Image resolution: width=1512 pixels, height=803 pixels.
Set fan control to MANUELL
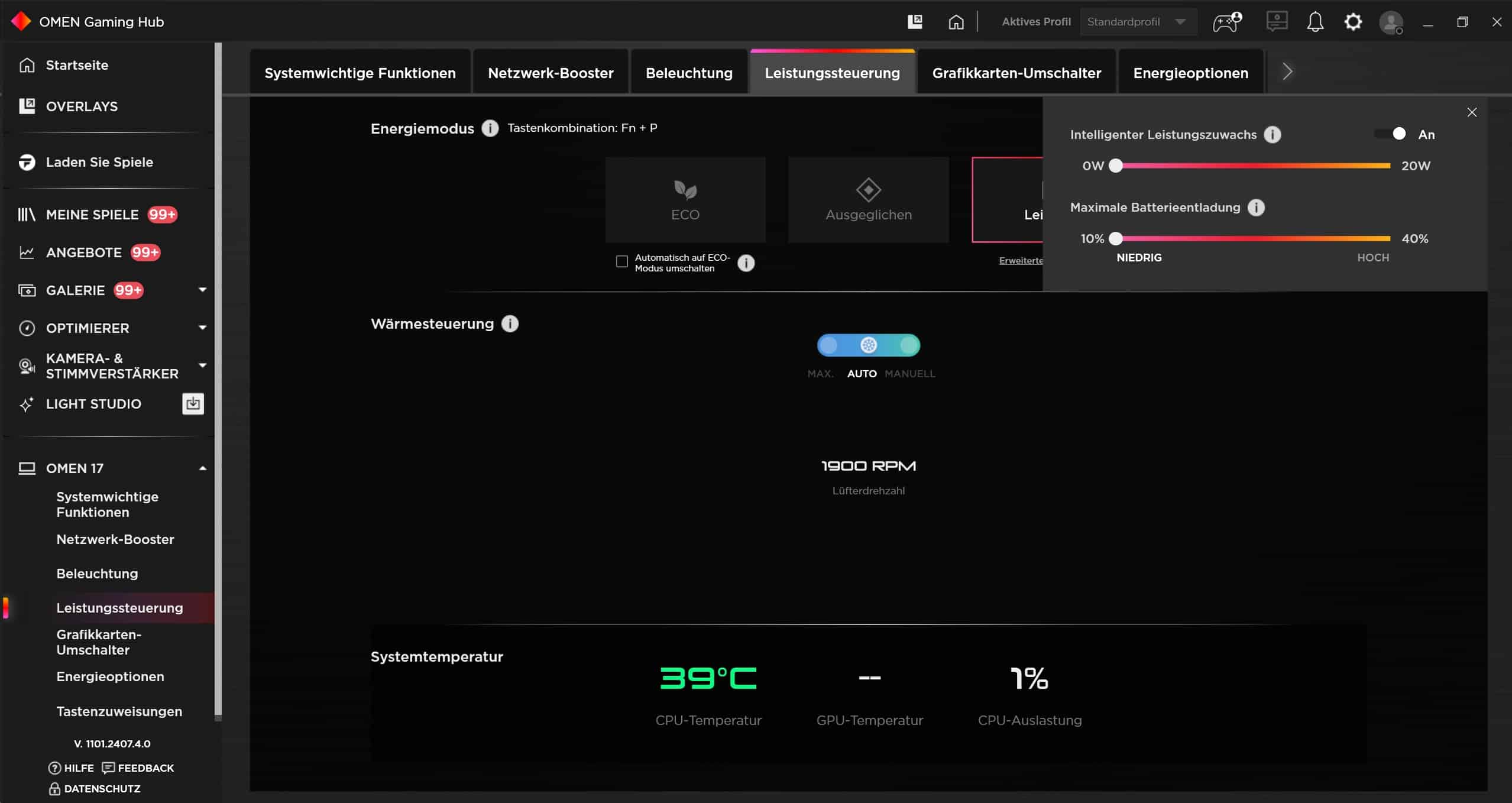(909, 345)
